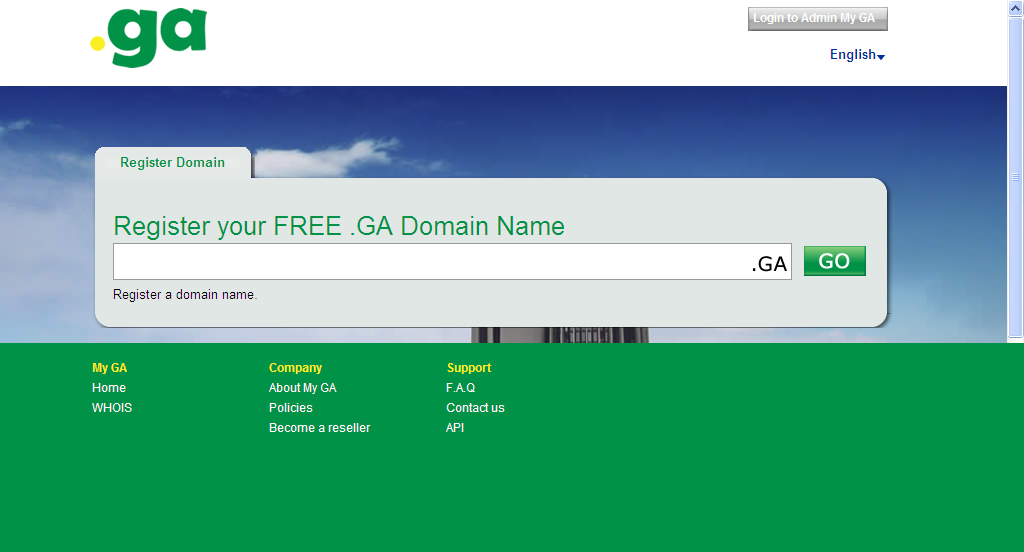This screenshot has height=552, width=1024.
Task: Open About My GA link
Action: 302,388
